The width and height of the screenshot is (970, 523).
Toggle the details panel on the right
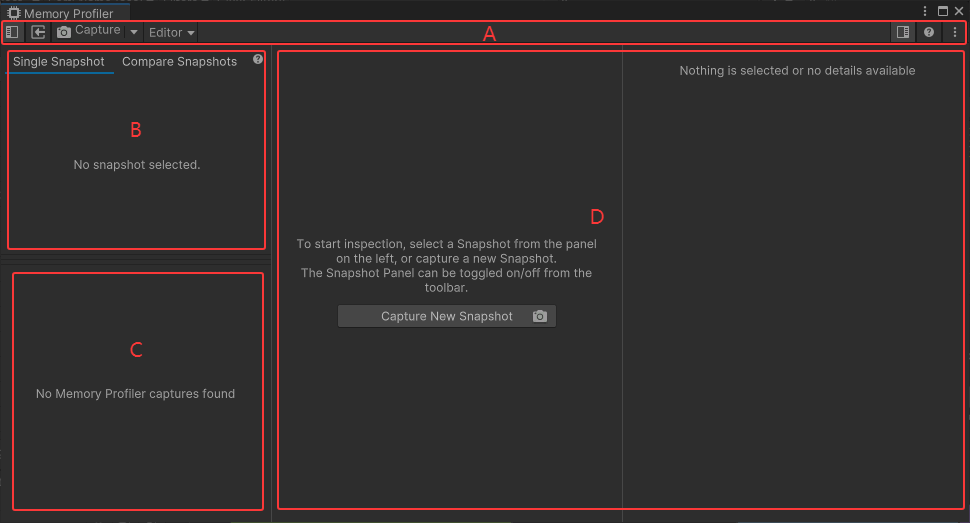[903, 32]
